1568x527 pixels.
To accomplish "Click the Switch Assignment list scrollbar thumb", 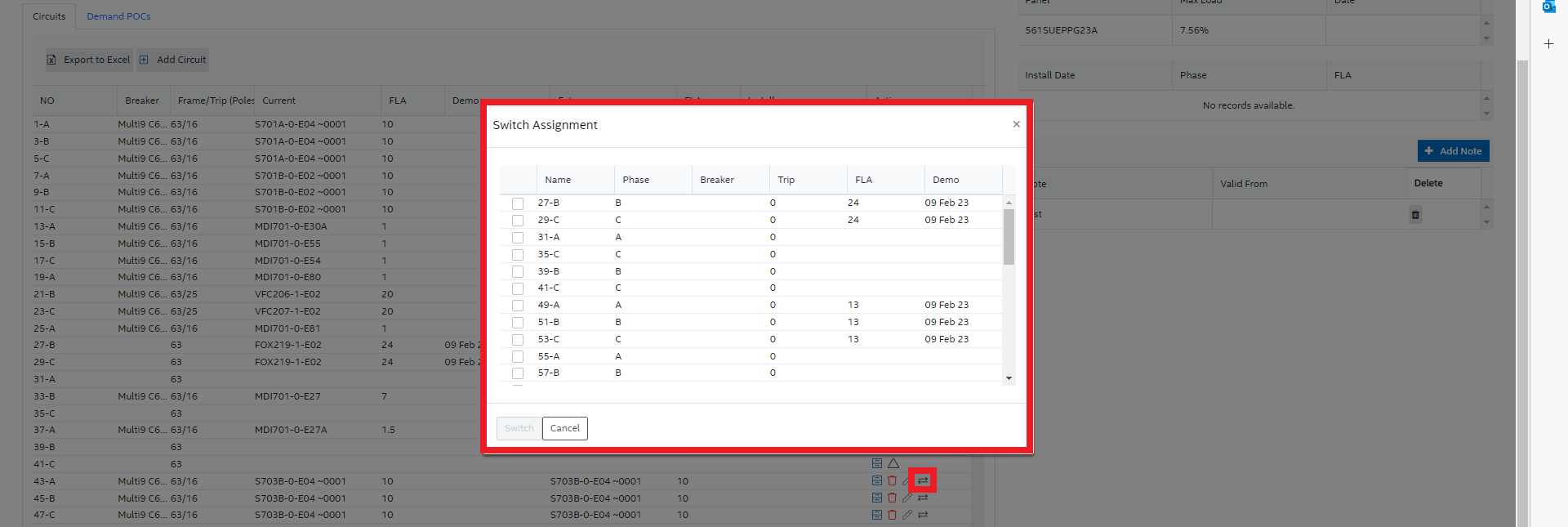I will 1009,237.
